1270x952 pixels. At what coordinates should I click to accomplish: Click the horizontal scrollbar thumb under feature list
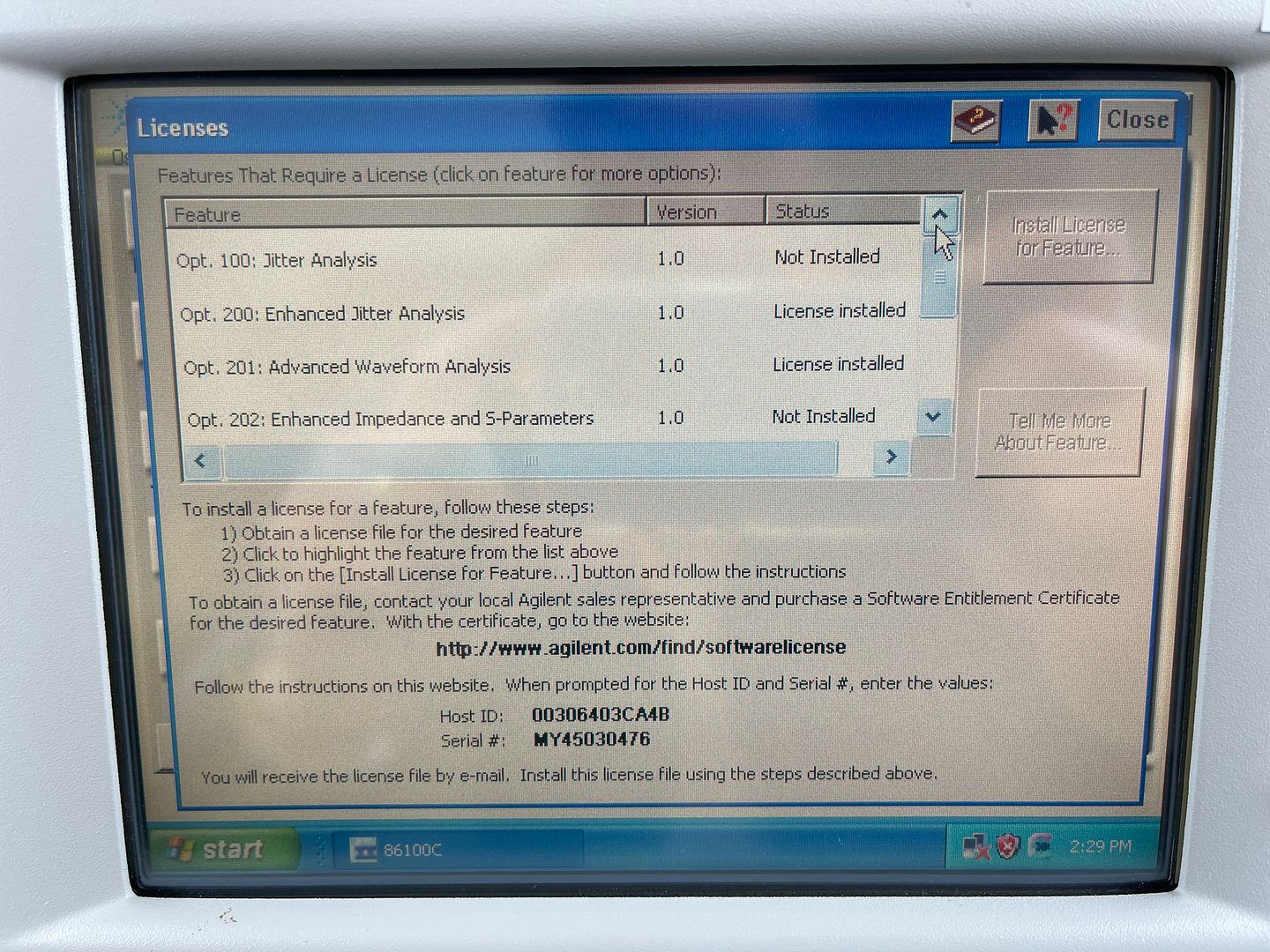[x=529, y=460]
